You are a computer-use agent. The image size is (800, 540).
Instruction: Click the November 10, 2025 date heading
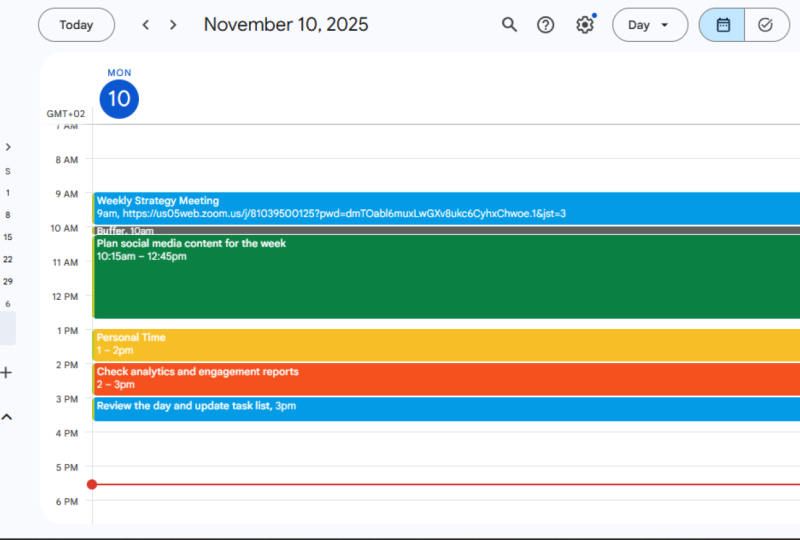click(286, 24)
